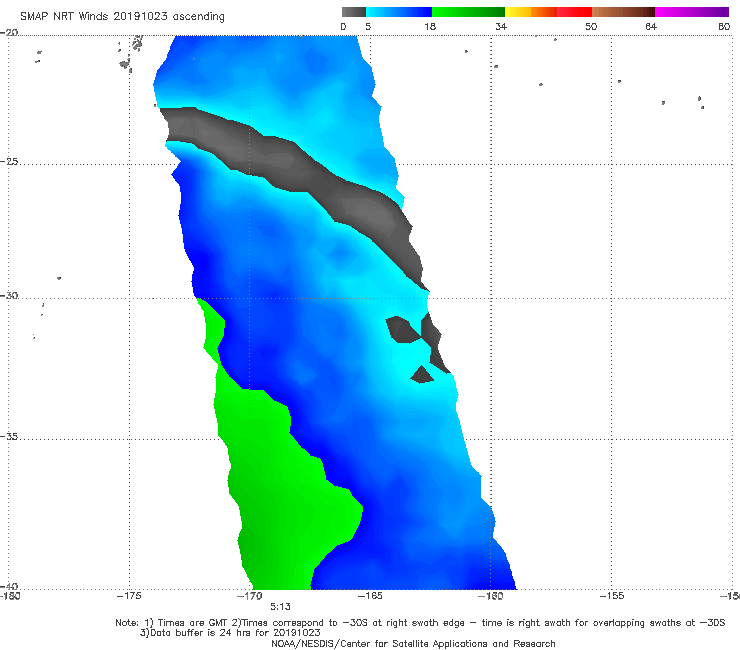Click the NOAA/NESDIS credit line
This screenshot has width=740, height=650.
pos(413,643)
